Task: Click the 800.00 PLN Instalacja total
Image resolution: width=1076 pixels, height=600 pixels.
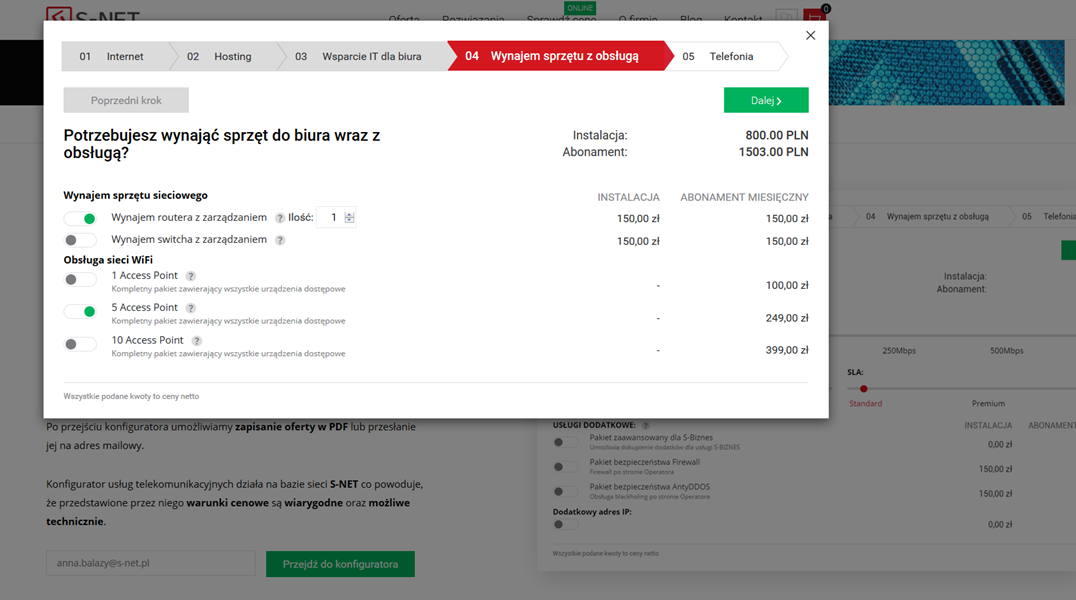Action: tap(777, 136)
